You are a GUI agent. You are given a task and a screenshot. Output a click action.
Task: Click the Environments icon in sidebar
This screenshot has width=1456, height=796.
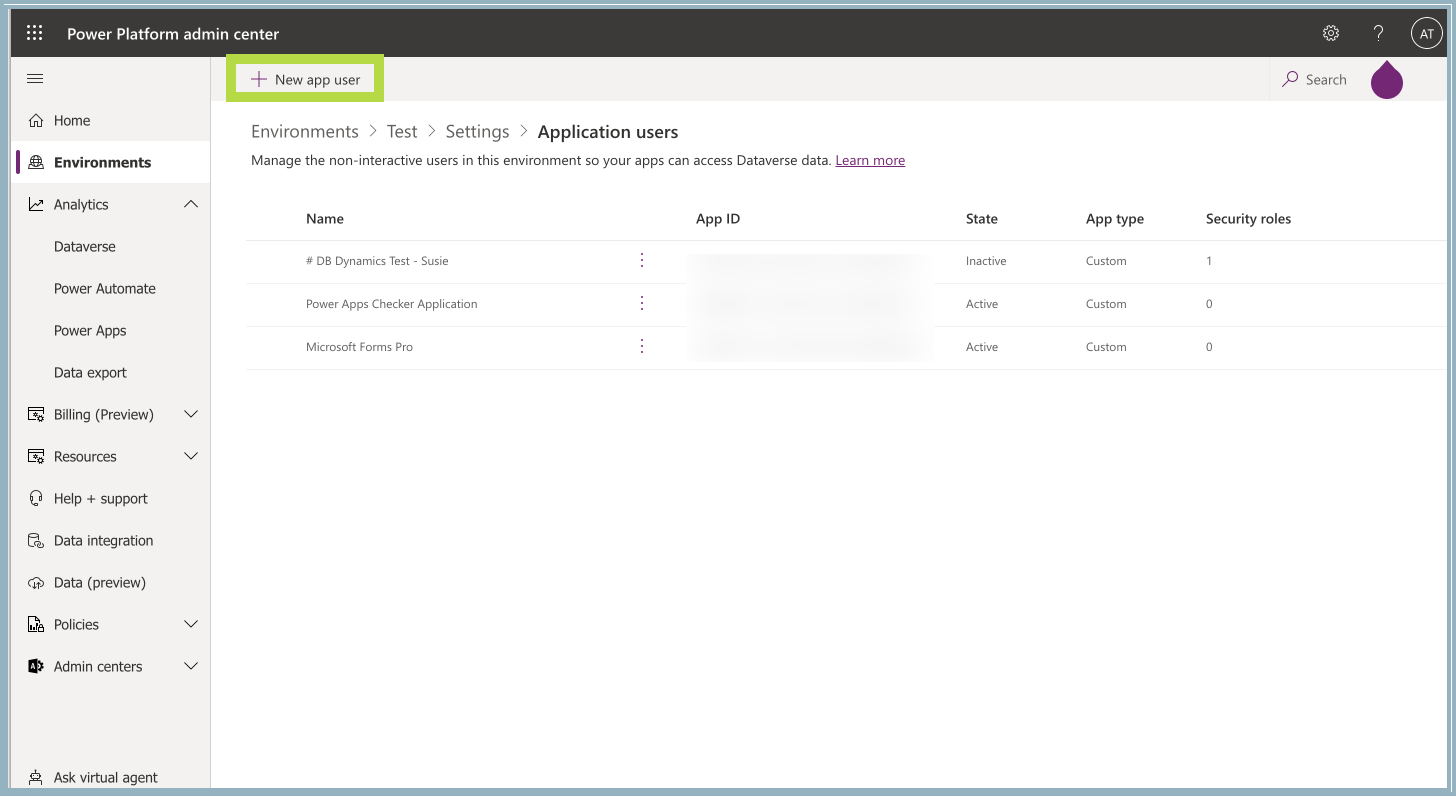pyautogui.click(x=36, y=162)
